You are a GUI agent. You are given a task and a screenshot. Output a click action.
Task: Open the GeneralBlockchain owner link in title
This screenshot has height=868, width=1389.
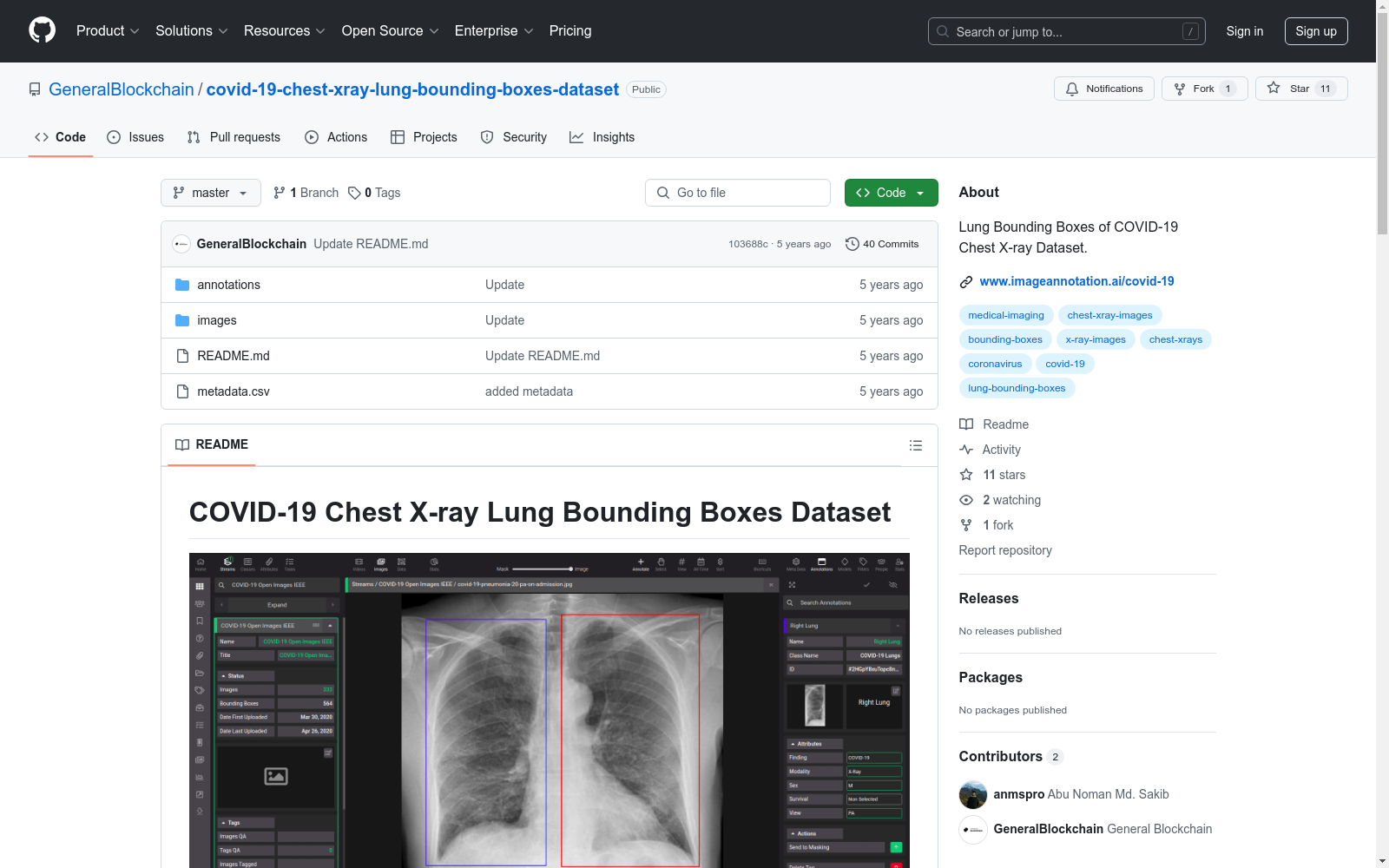tap(122, 89)
